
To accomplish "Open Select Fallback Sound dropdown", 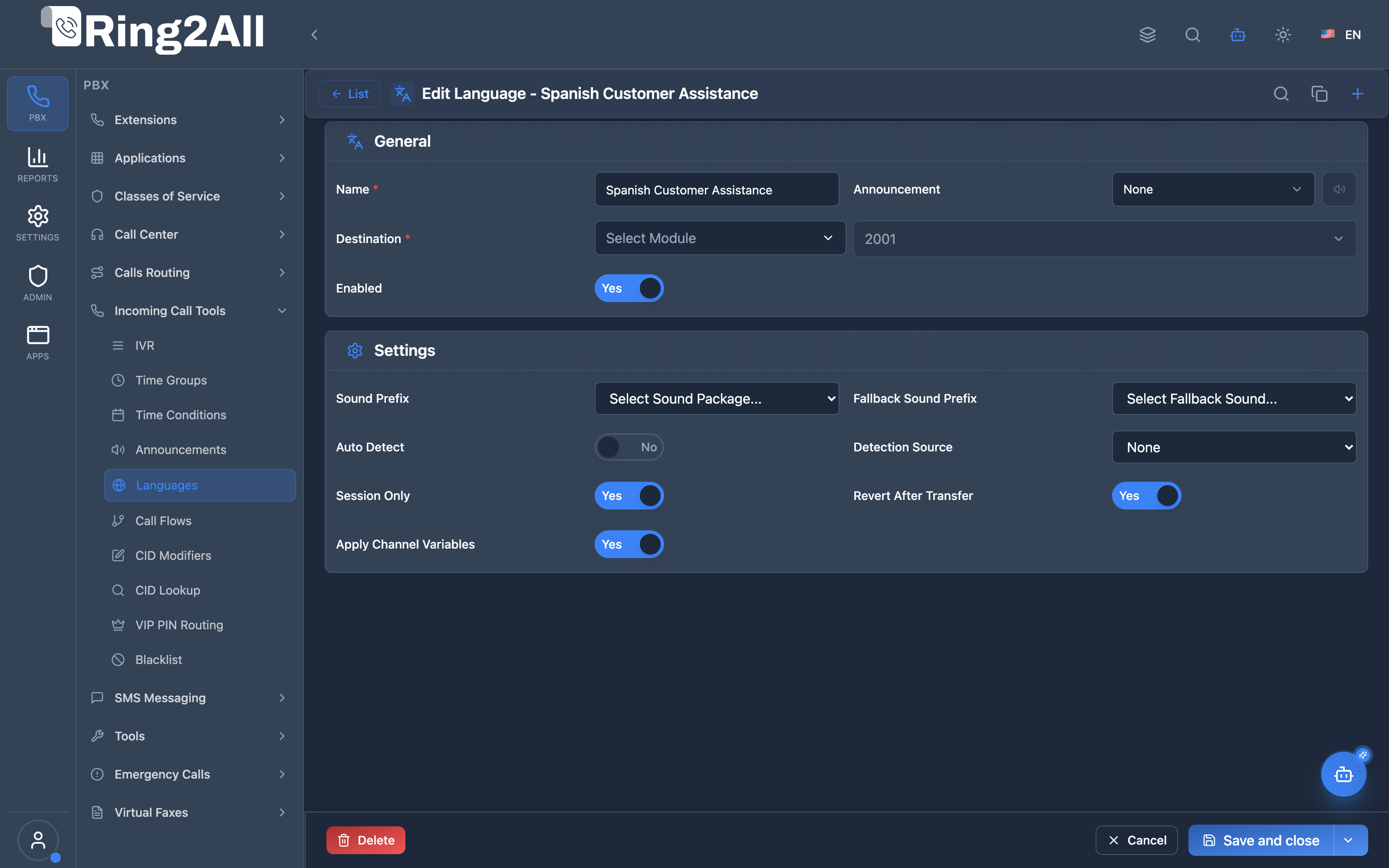I will point(1234,398).
